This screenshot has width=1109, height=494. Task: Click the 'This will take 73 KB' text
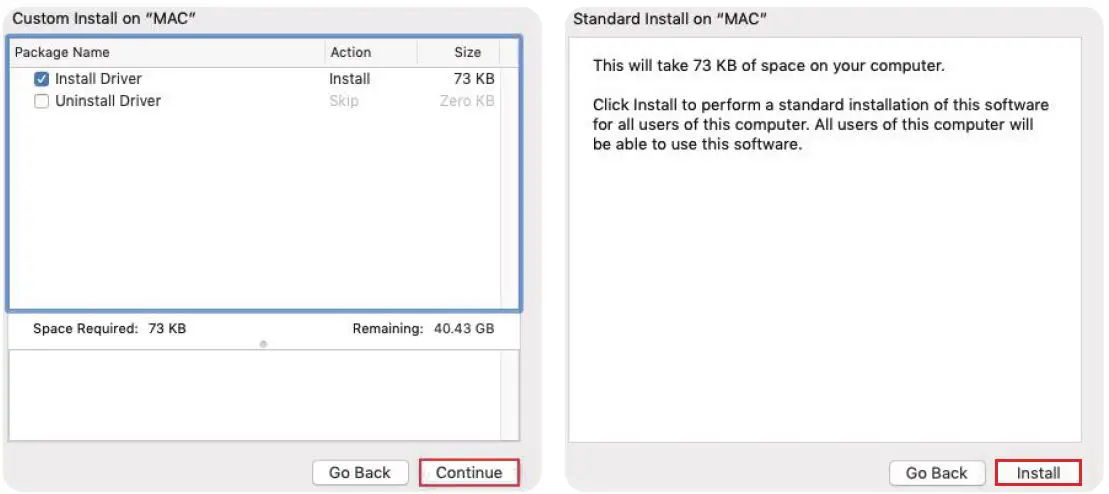(768, 66)
